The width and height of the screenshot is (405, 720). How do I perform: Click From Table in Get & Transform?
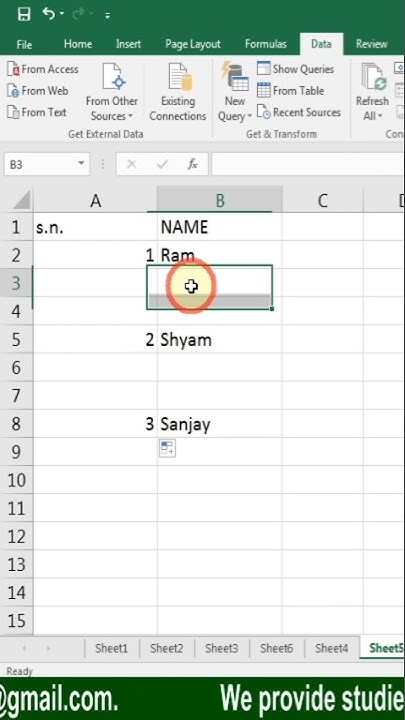pyautogui.click(x=291, y=91)
